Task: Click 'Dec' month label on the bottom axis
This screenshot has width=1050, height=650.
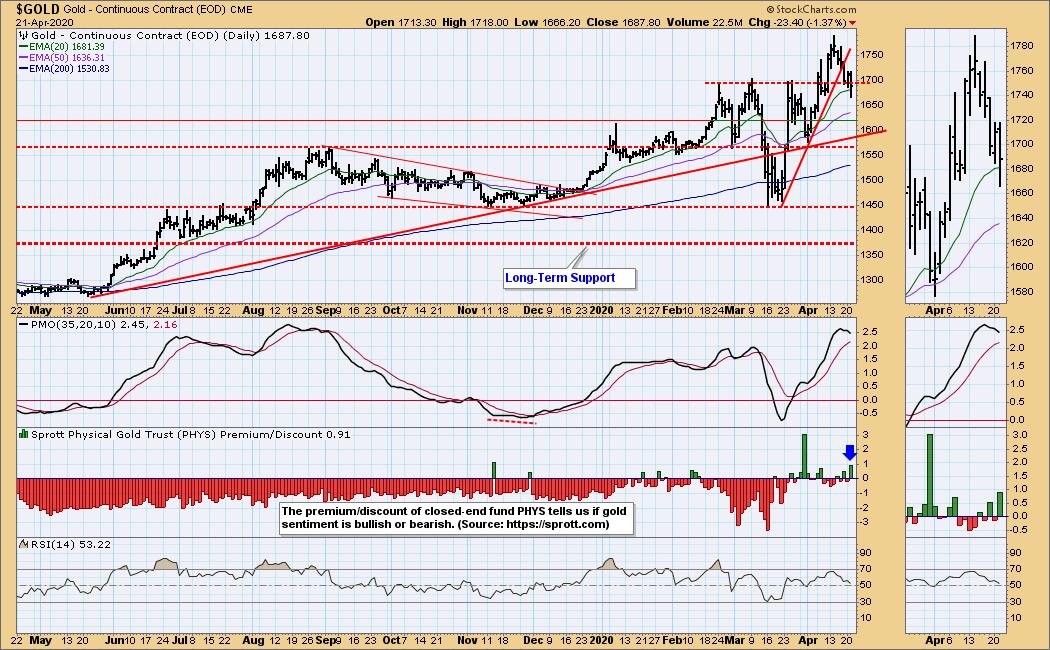Action: (x=533, y=640)
